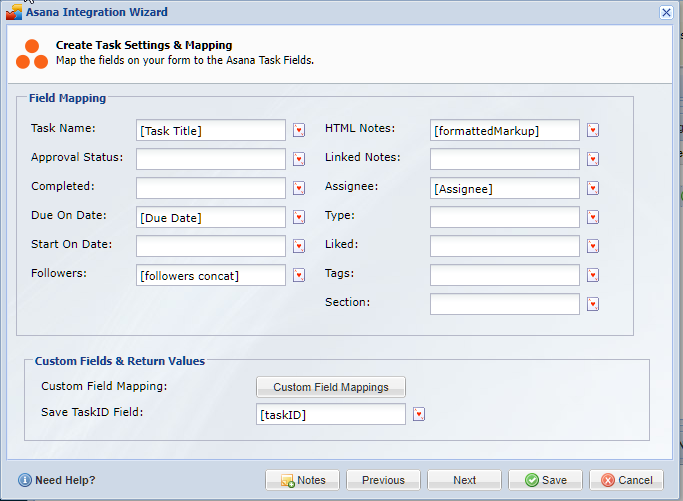Save the Asana integration settings
This screenshot has width=683, height=501.
click(x=545, y=480)
